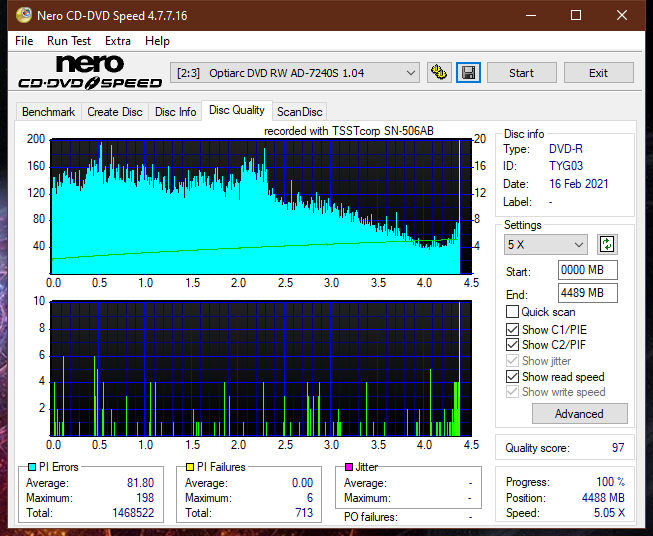The image size is (653, 536).
Task: Click the PI Errors upper graph
Action: click(x=261, y=207)
